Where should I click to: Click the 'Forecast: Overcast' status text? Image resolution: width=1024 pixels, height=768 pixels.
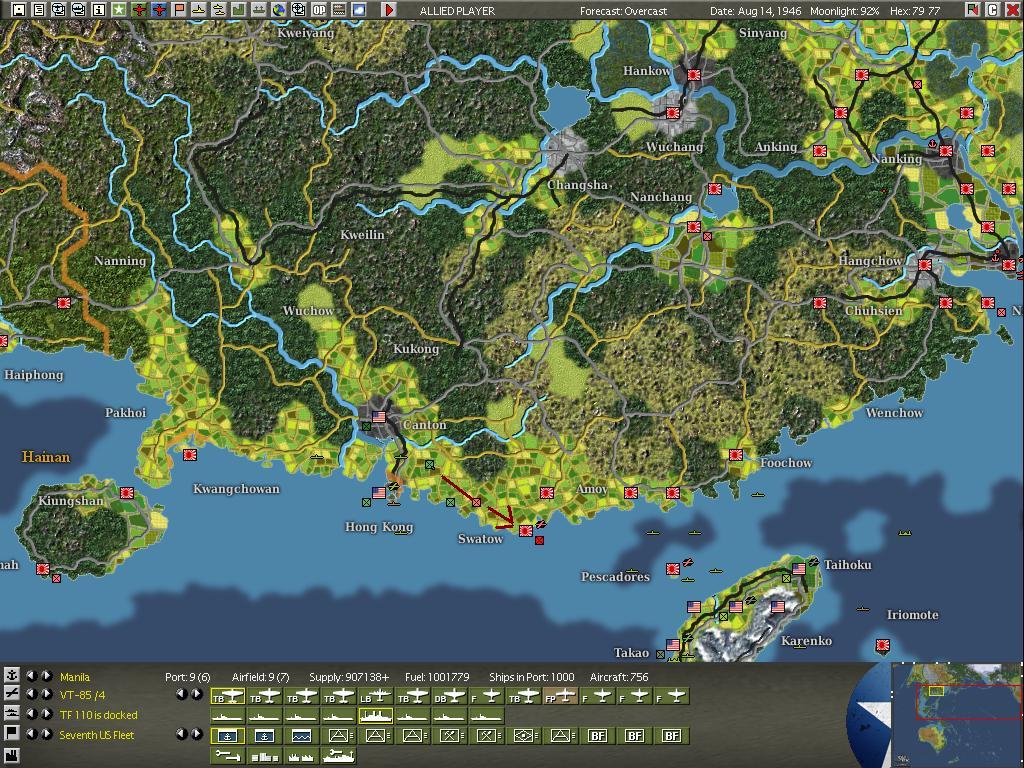pyautogui.click(x=623, y=11)
